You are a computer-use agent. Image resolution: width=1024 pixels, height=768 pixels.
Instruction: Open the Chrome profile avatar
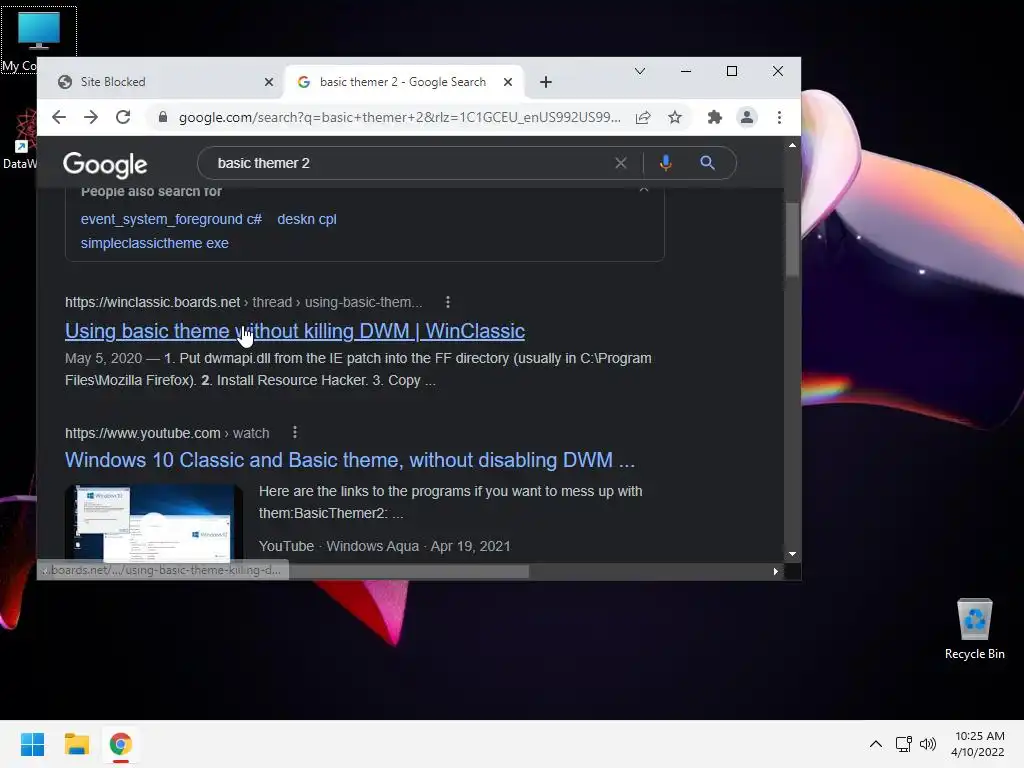click(x=746, y=118)
